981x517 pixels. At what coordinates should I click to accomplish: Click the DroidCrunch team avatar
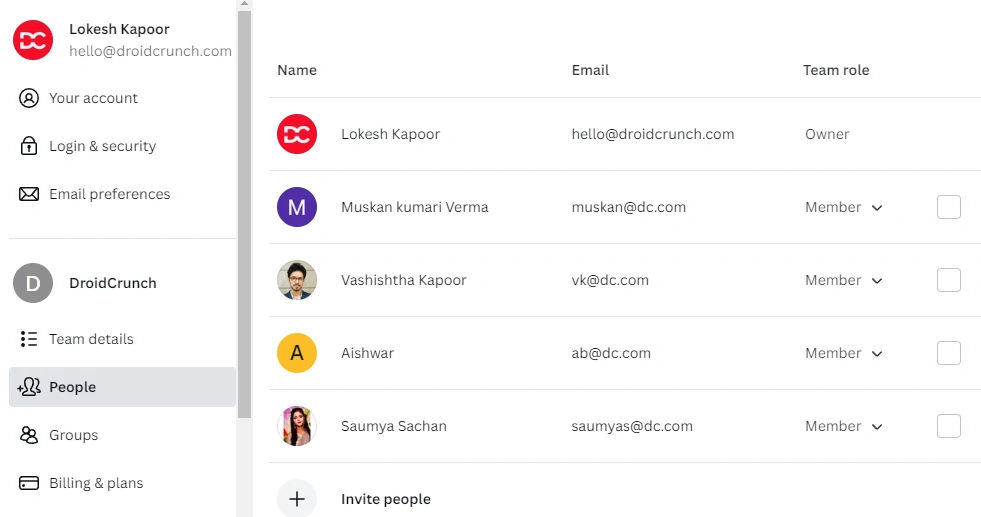33,283
